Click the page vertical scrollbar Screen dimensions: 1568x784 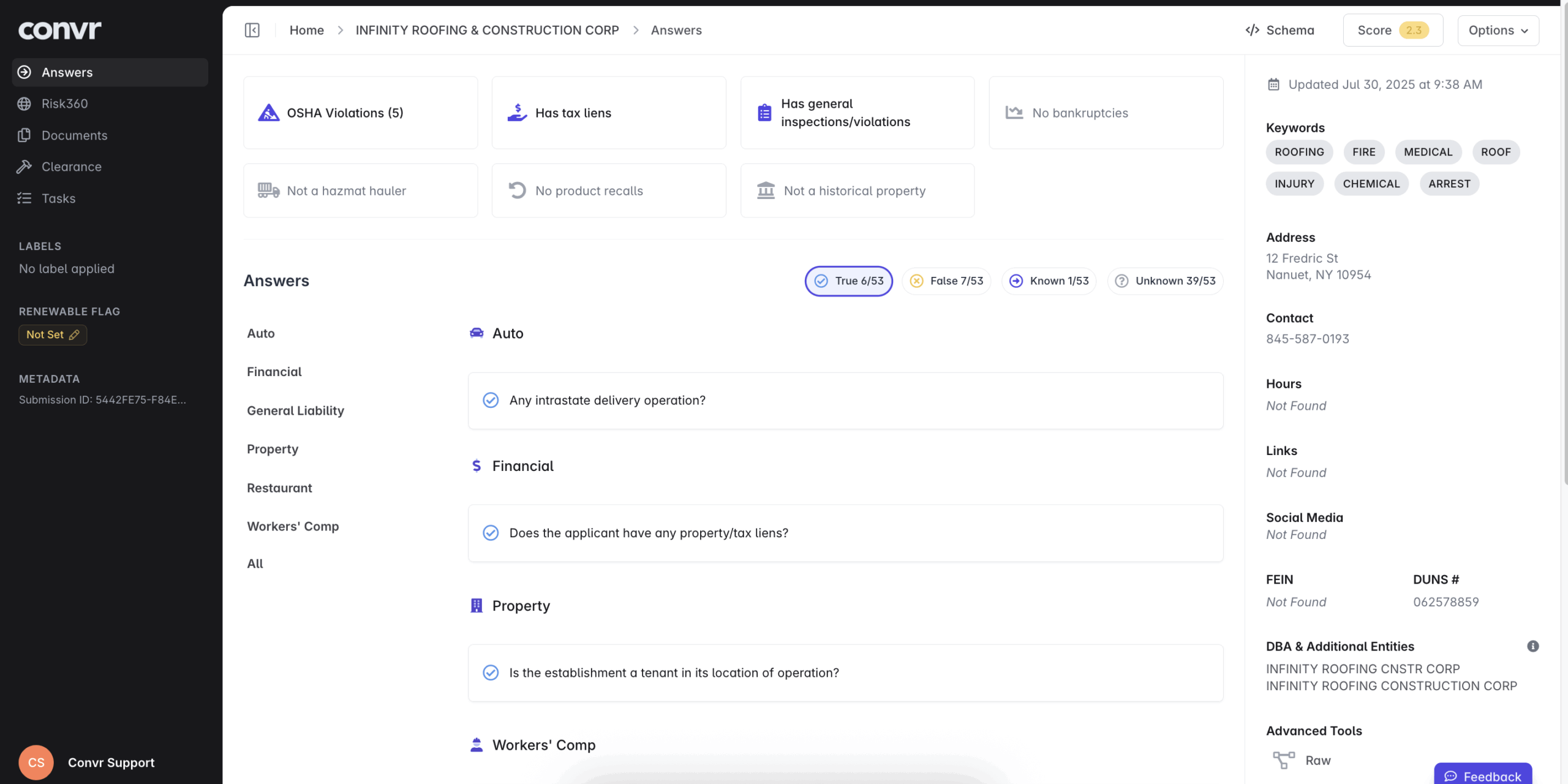(1564, 245)
